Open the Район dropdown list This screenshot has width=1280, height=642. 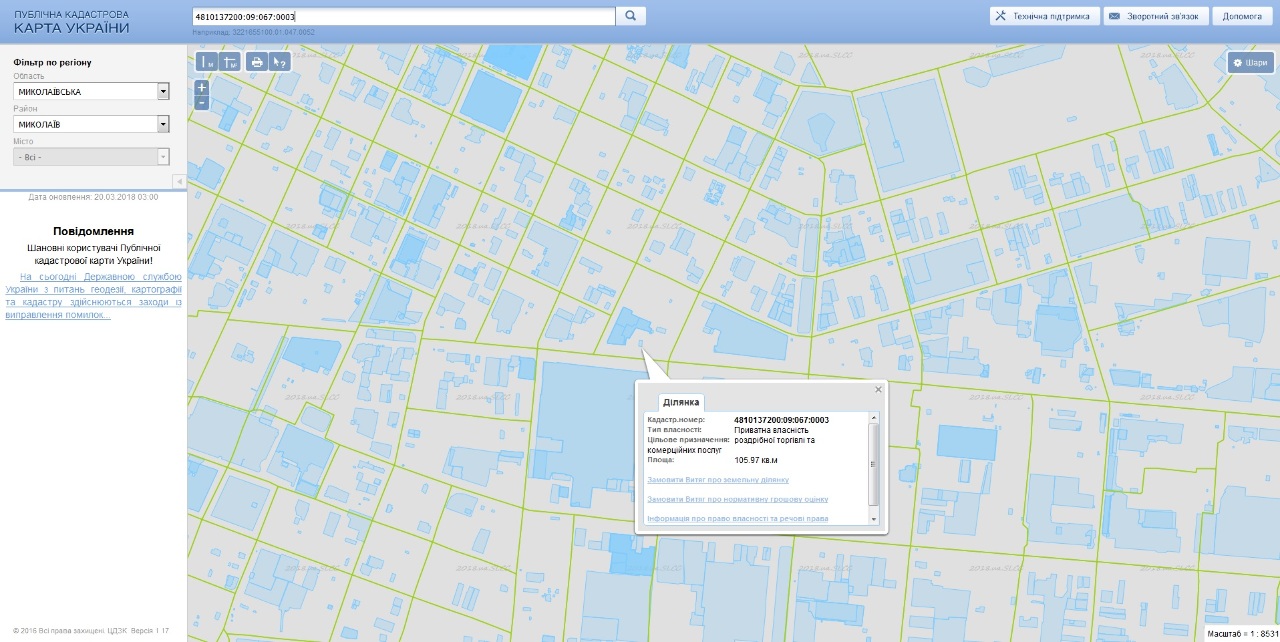pos(163,124)
